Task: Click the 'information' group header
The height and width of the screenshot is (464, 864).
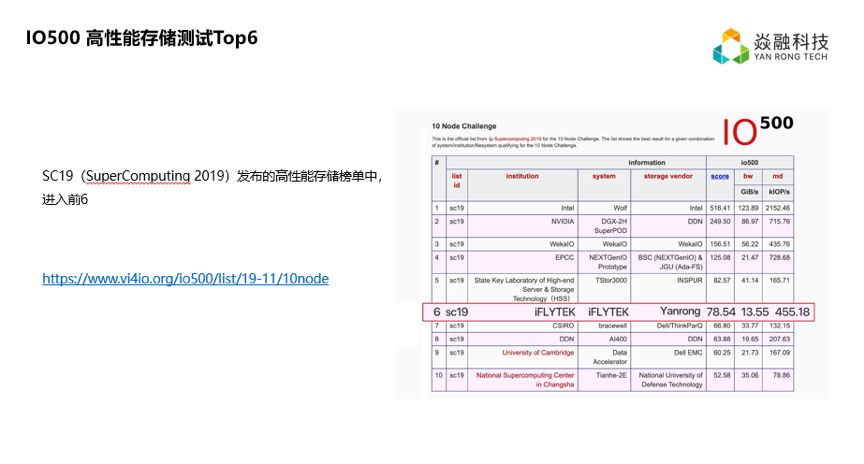Action: coord(646,163)
